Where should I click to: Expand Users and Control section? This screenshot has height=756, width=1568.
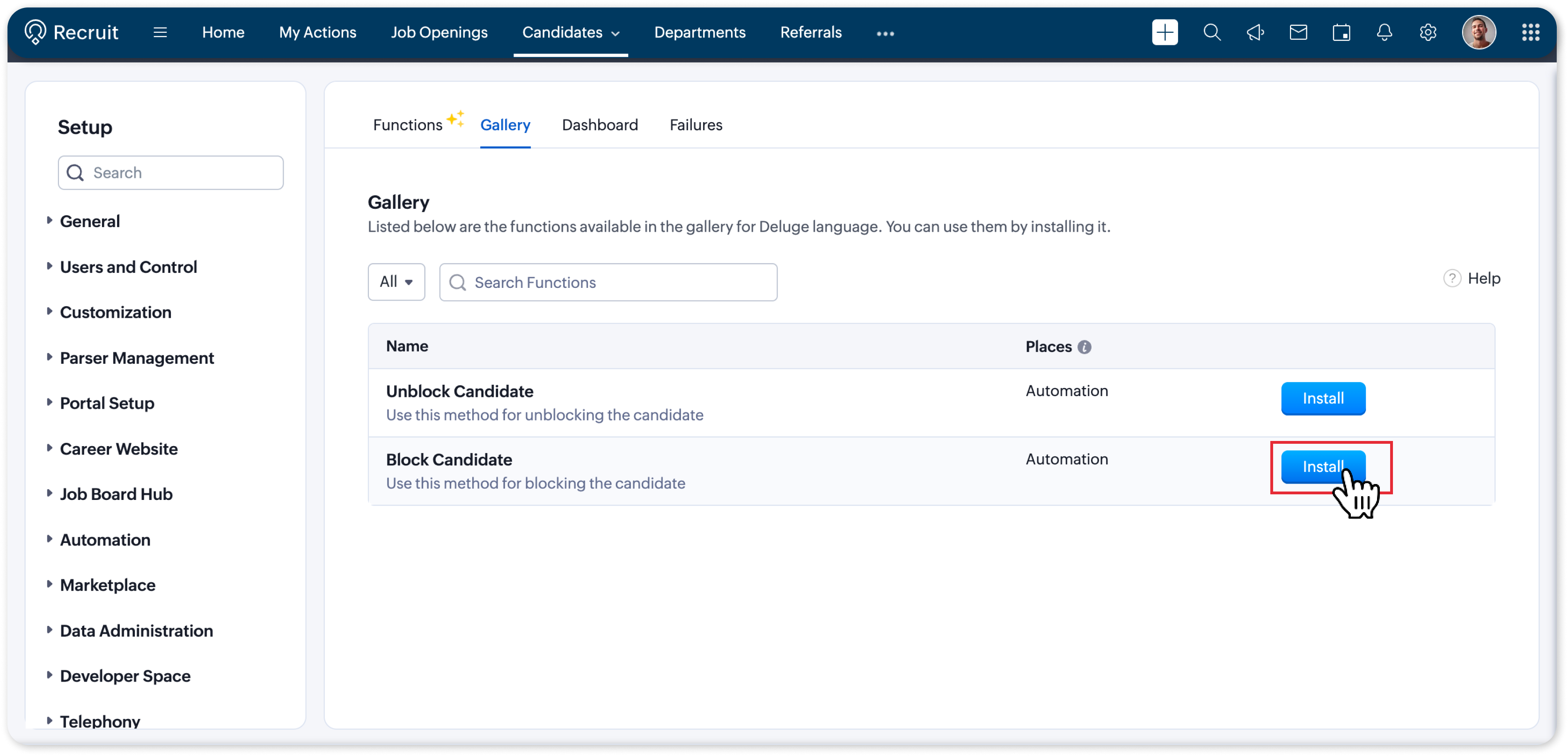point(128,267)
